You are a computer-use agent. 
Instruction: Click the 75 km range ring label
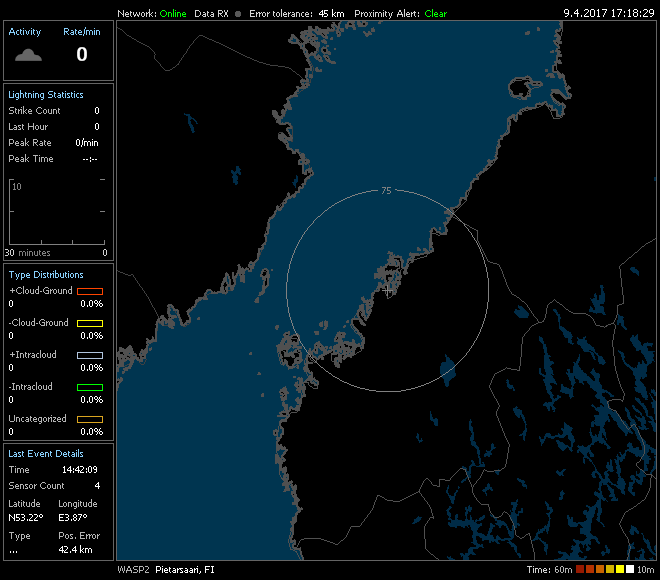coord(386,190)
